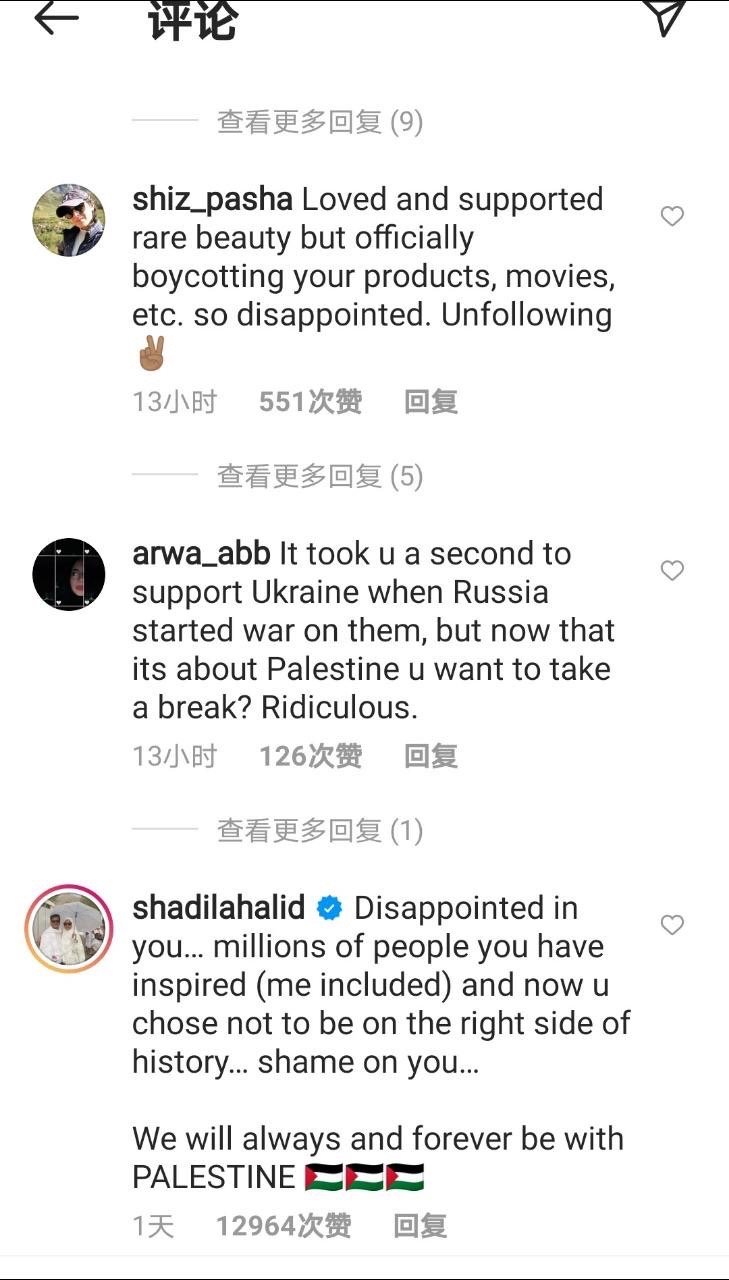Screen dimensions: 729x1280
Task: Open arwa_abb's profile picture
Action: pyautogui.click(x=69, y=574)
